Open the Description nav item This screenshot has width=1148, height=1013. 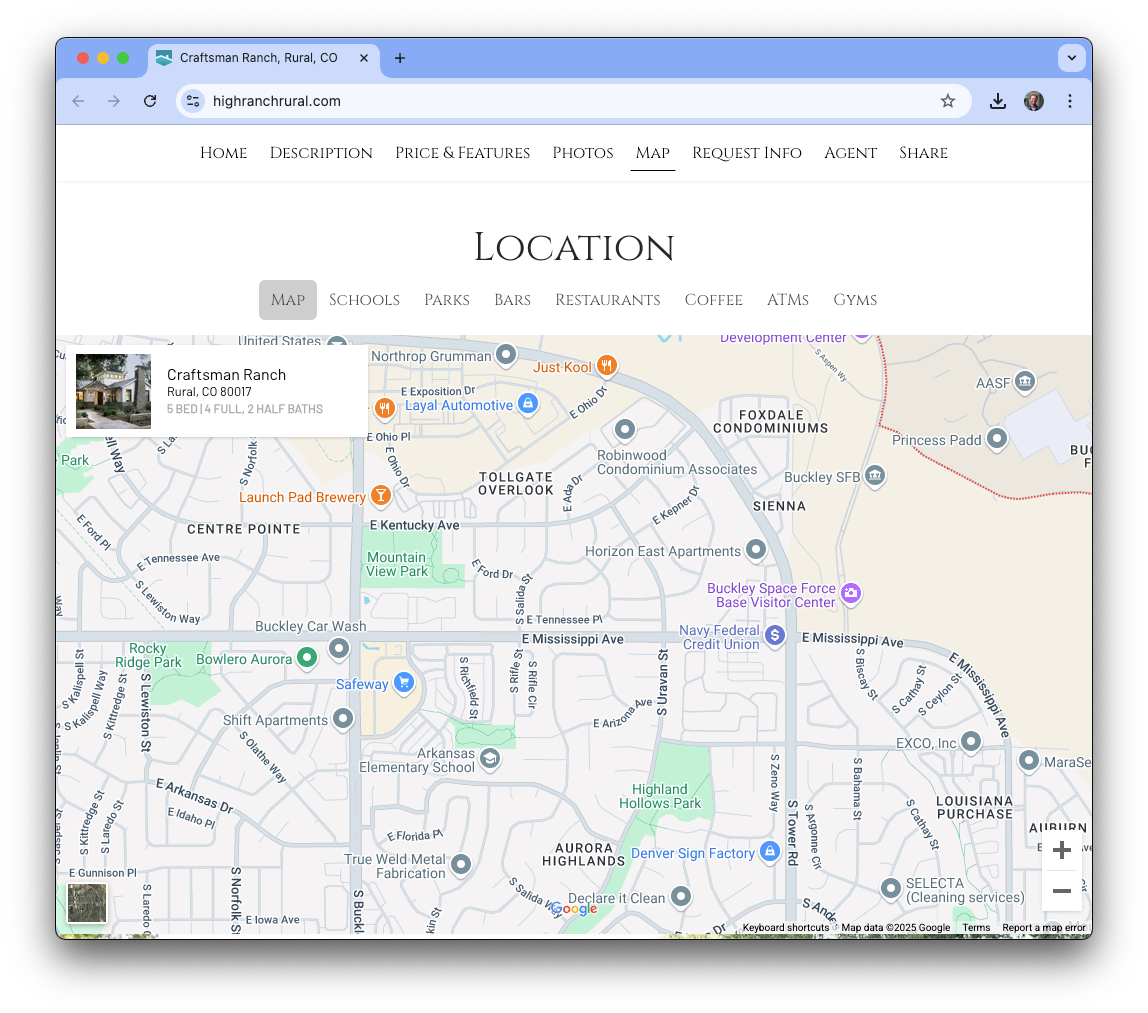pos(321,153)
